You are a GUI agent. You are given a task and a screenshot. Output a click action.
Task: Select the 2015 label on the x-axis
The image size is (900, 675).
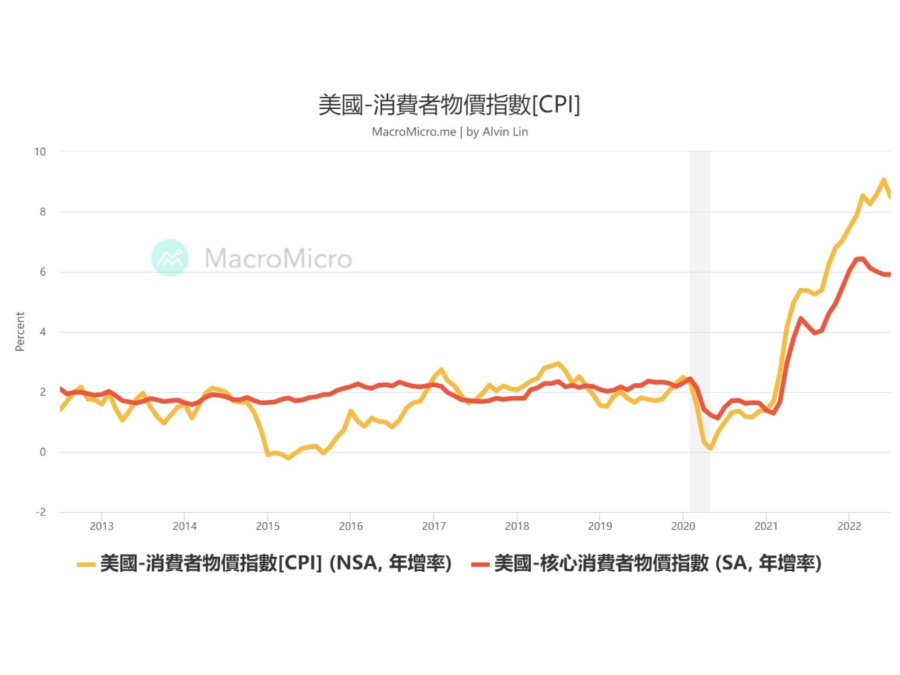pos(267,526)
